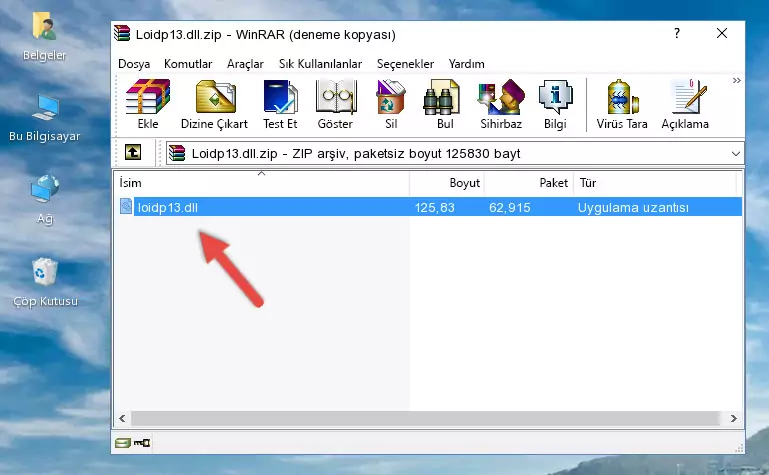
Task: Open the Araçlar menu
Action: (x=245, y=64)
